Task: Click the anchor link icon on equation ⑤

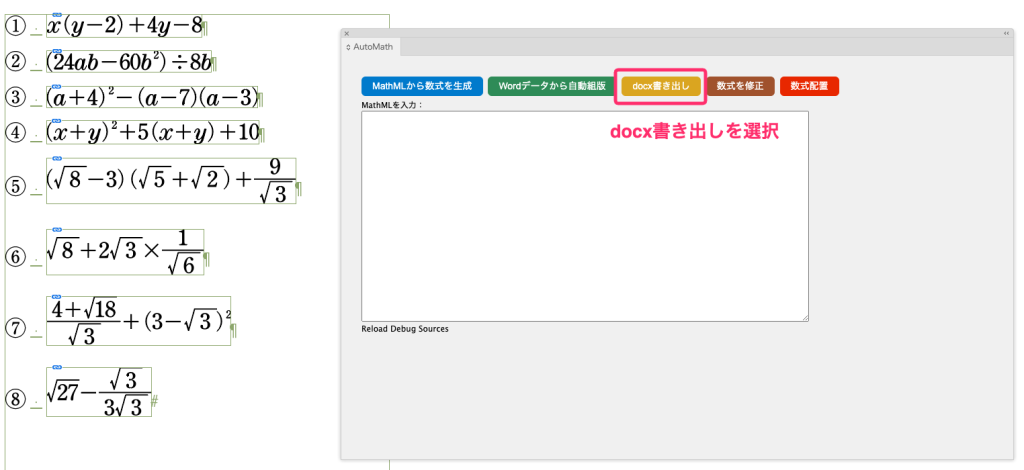Action: point(57,158)
